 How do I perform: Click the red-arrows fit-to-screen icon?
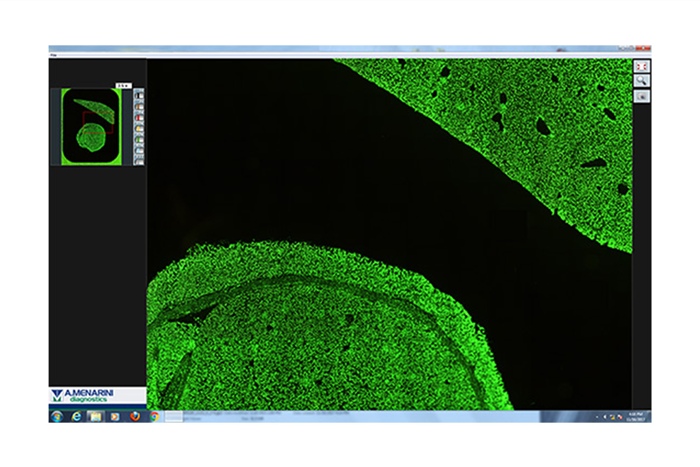coord(642,66)
